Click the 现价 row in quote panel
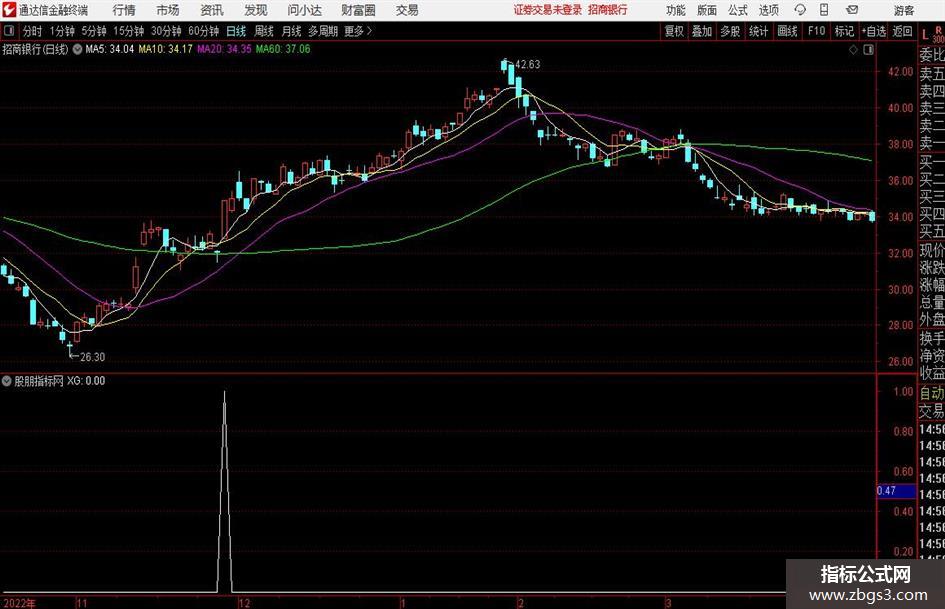This screenshot has width=945, height=609. click(932, 250)
